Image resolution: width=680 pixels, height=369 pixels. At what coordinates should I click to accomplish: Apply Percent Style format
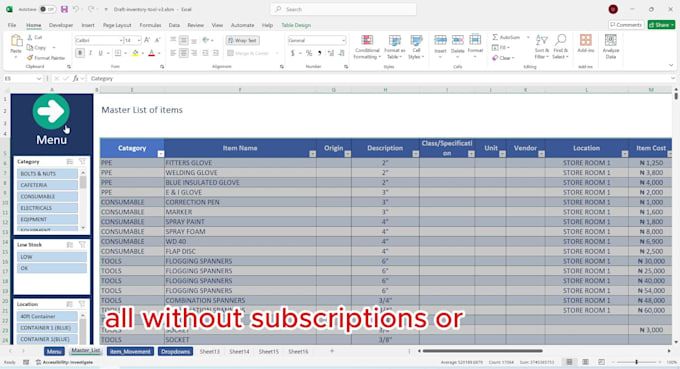pos(309,53)
